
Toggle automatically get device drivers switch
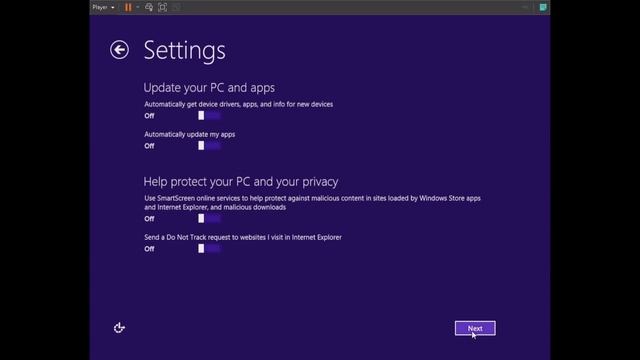pos(209,116)
